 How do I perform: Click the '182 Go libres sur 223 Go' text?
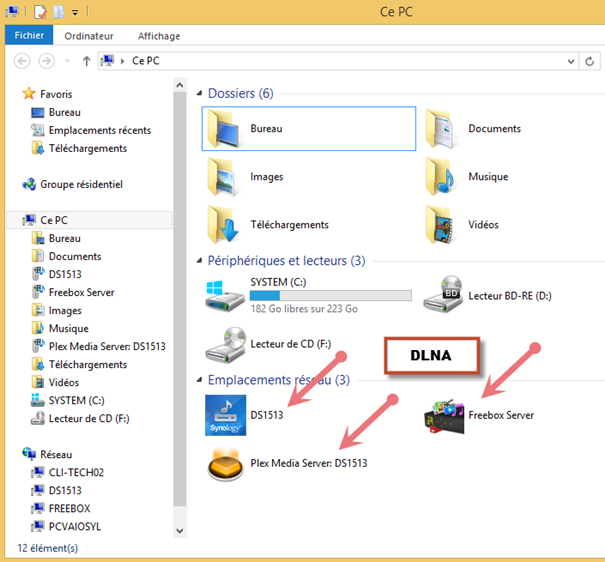pyautogui.click(x=304, y=309)
